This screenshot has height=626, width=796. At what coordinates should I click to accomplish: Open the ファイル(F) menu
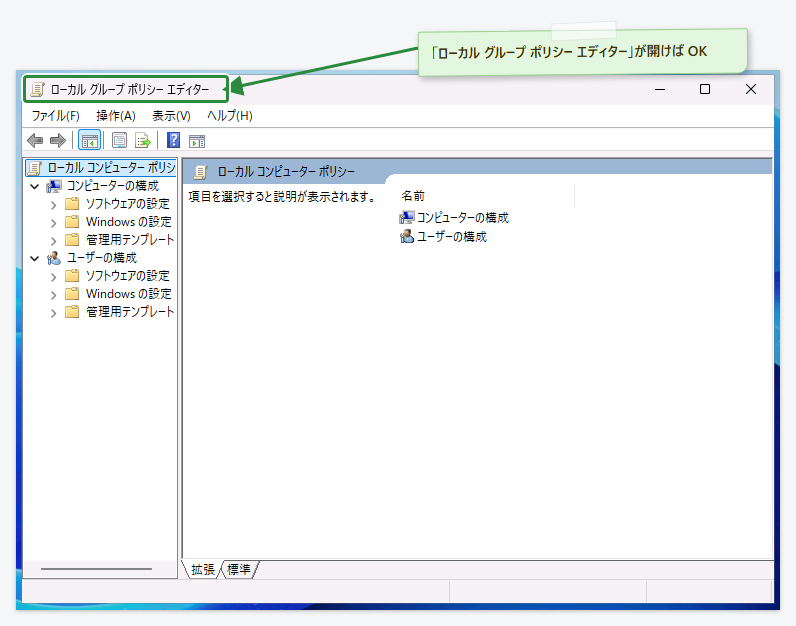click(x=56, y=116)
